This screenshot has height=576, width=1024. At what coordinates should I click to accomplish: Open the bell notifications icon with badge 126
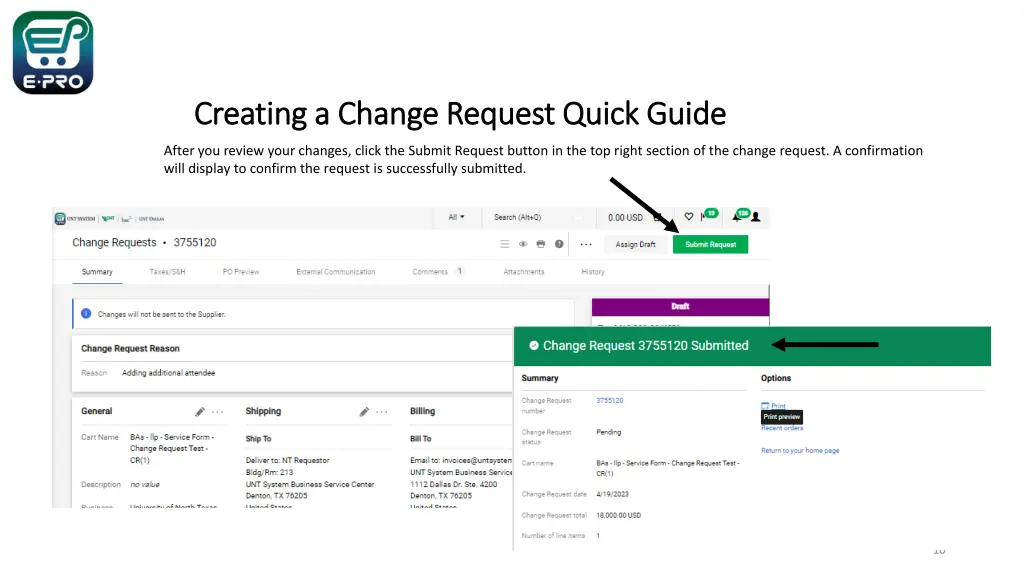click(x=740, y=215)
